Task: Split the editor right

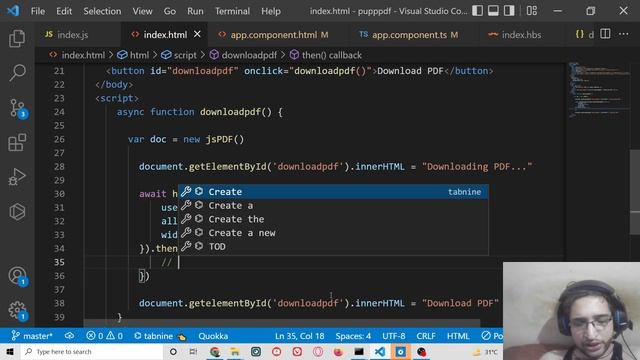Action: tap(605, 34)
